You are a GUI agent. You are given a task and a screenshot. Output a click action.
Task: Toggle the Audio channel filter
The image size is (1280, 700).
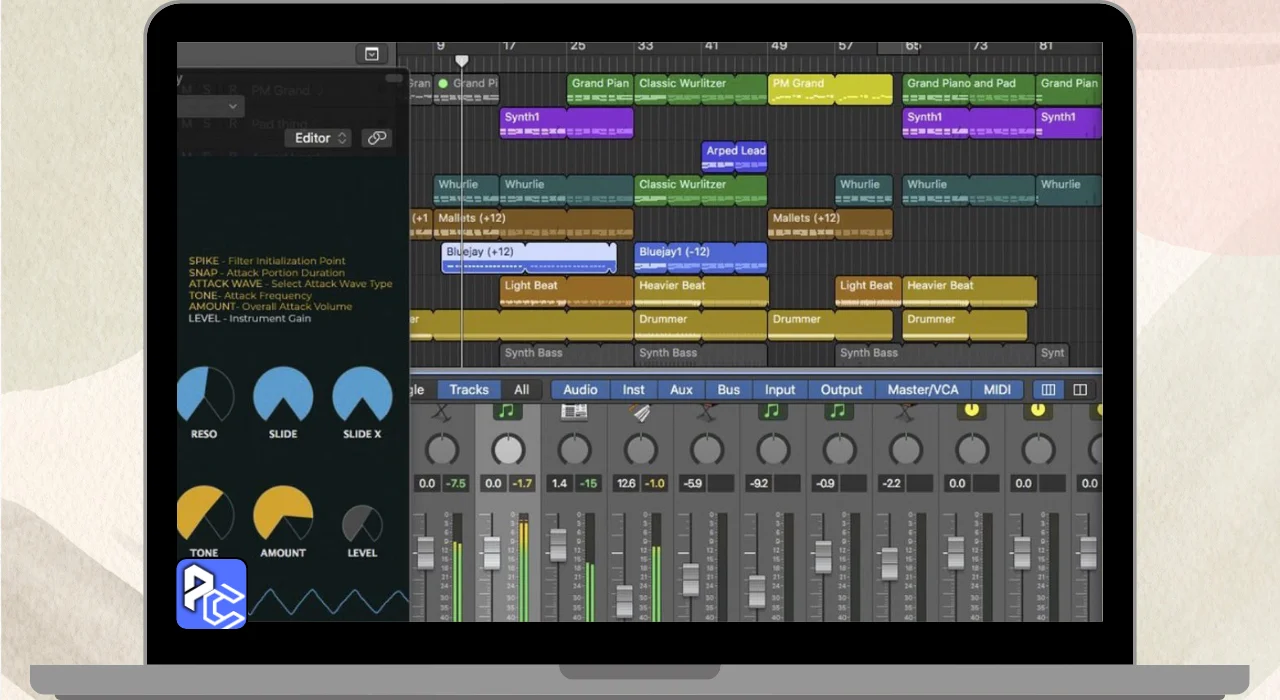[580, 390]
